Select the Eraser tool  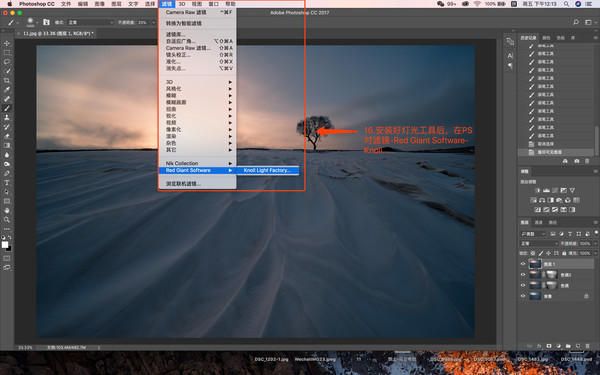(7, 136)
